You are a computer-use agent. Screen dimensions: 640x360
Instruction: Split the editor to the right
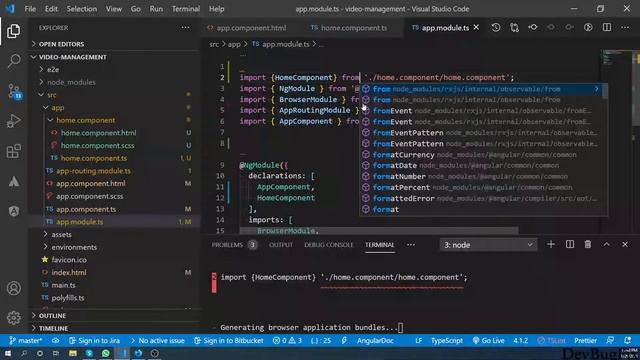[x=607, y=27]
